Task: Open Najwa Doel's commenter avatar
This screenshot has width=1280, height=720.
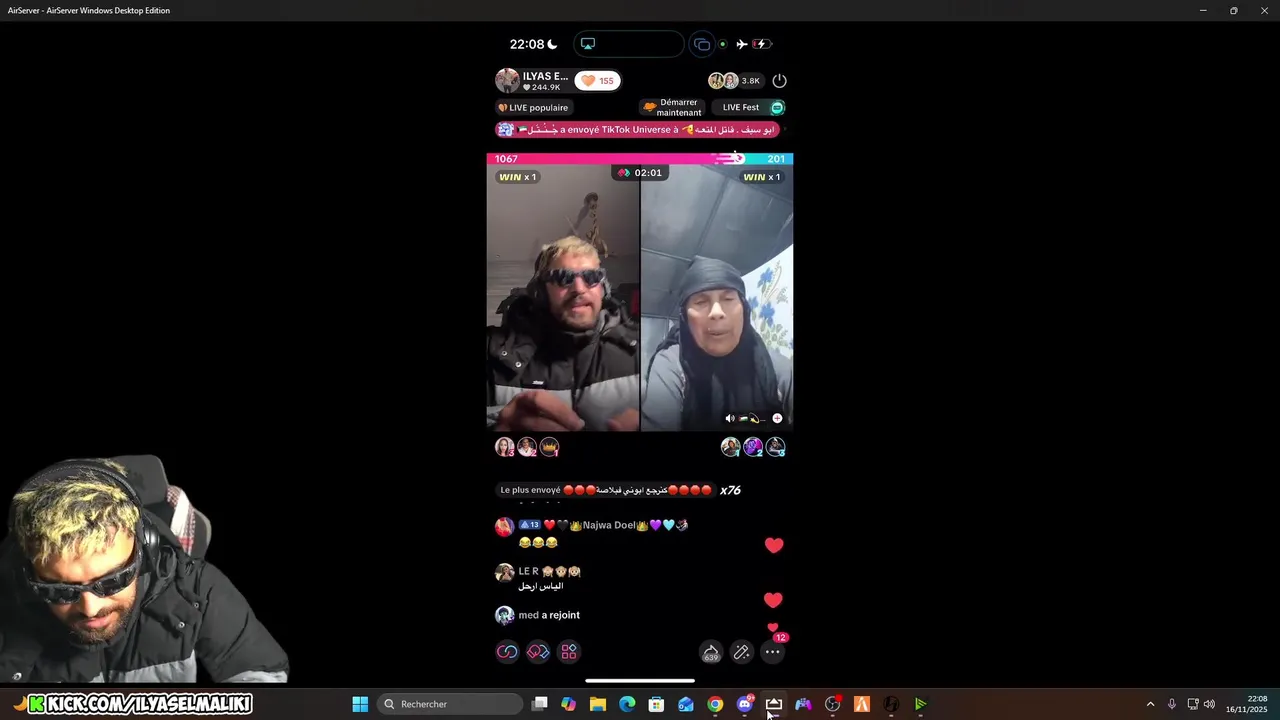Action: 505,527
